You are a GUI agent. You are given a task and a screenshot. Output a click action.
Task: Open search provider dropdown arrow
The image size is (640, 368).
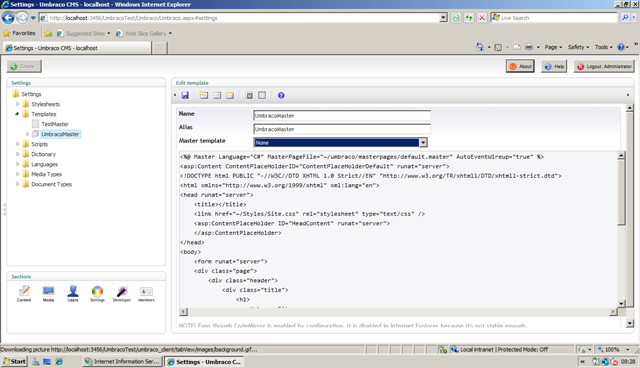tap(634, 18)
